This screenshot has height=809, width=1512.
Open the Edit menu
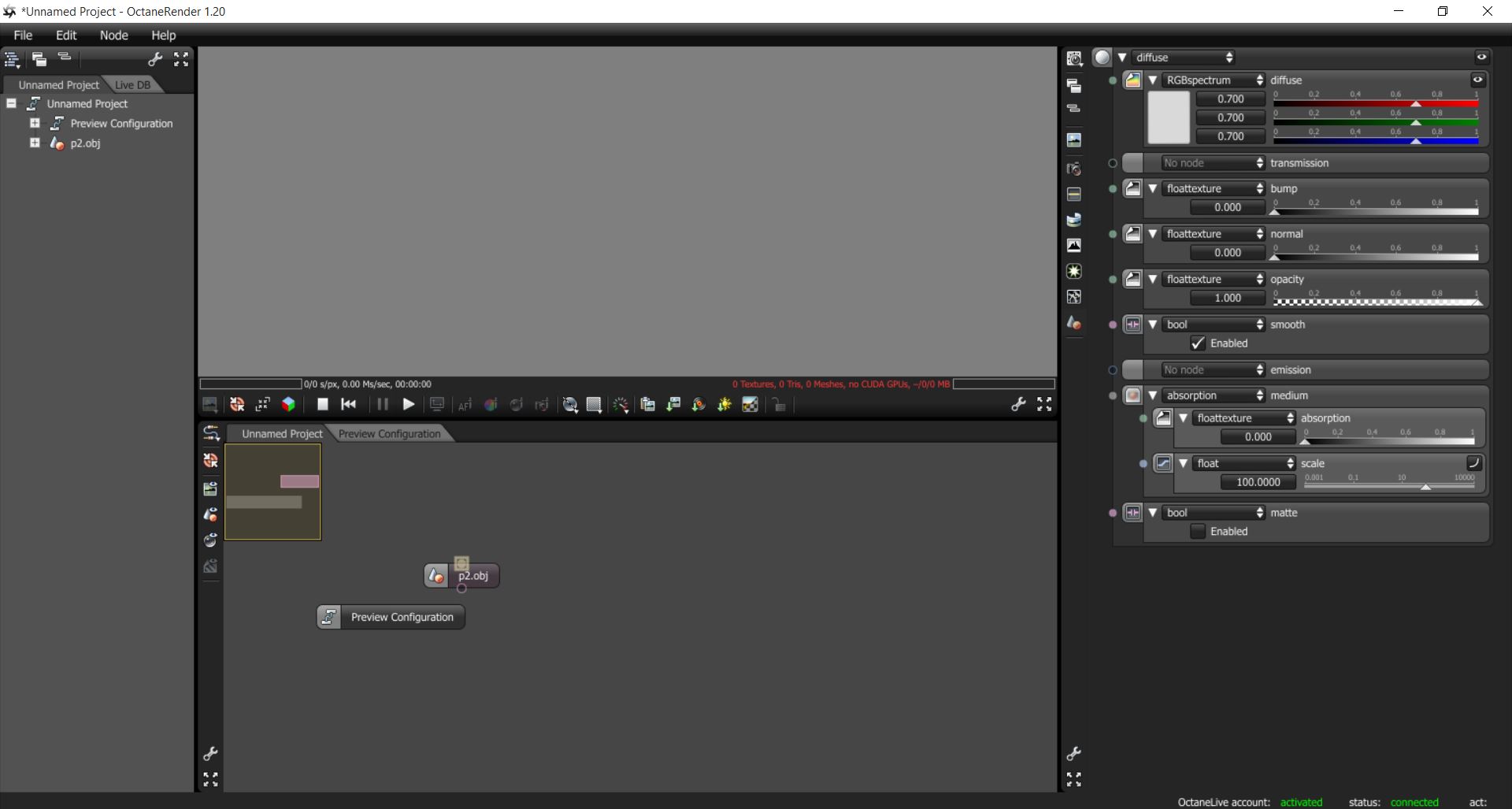click(66, 35)
